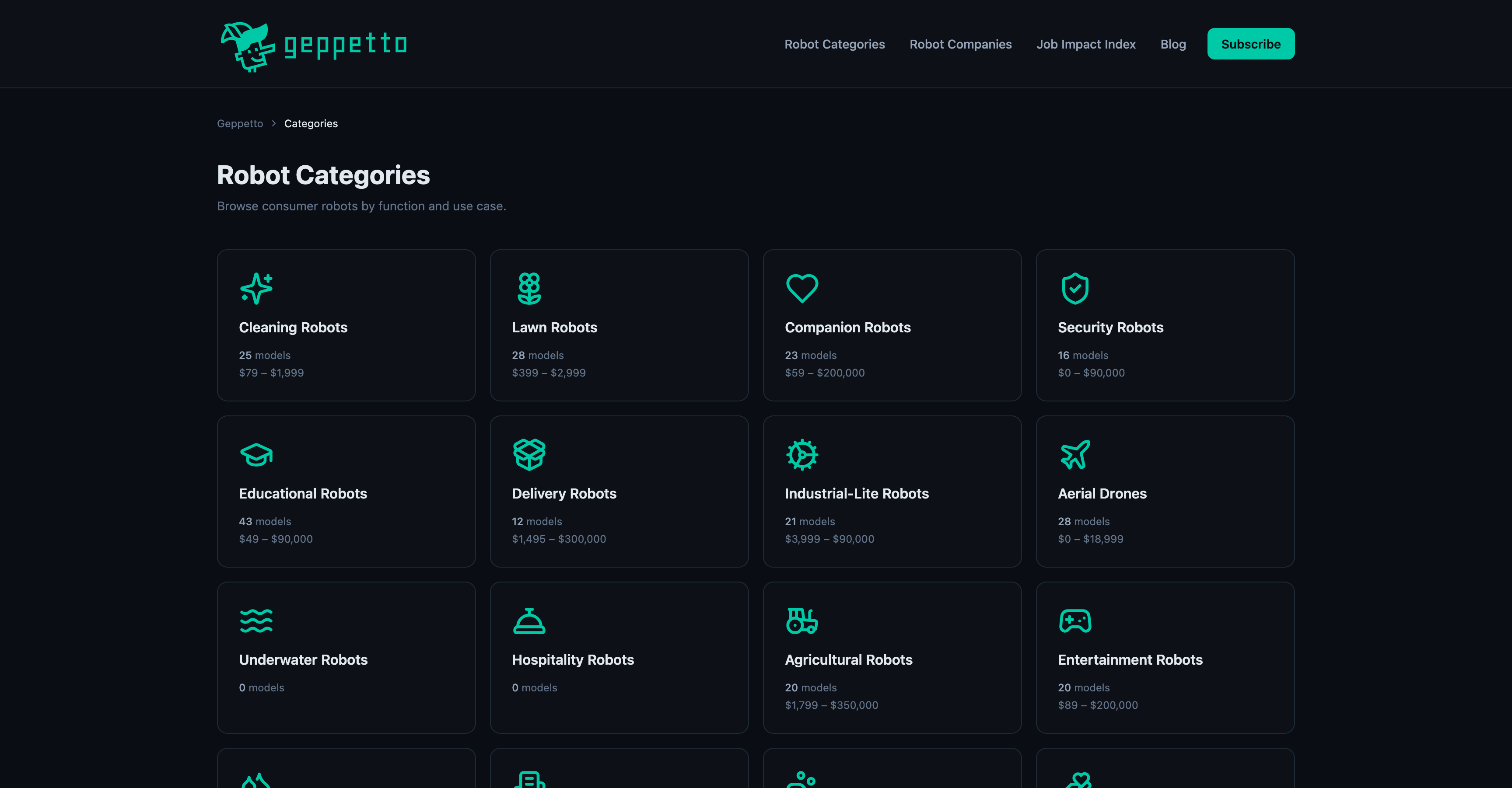This screenshot has height=788, width=1512.
Task: Open the Agricultural Robots category title
Action: (x=848, y=659)
